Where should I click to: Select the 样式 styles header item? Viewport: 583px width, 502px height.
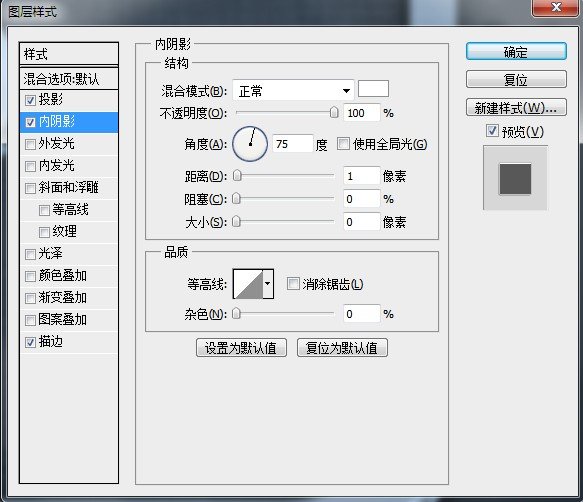69,54
